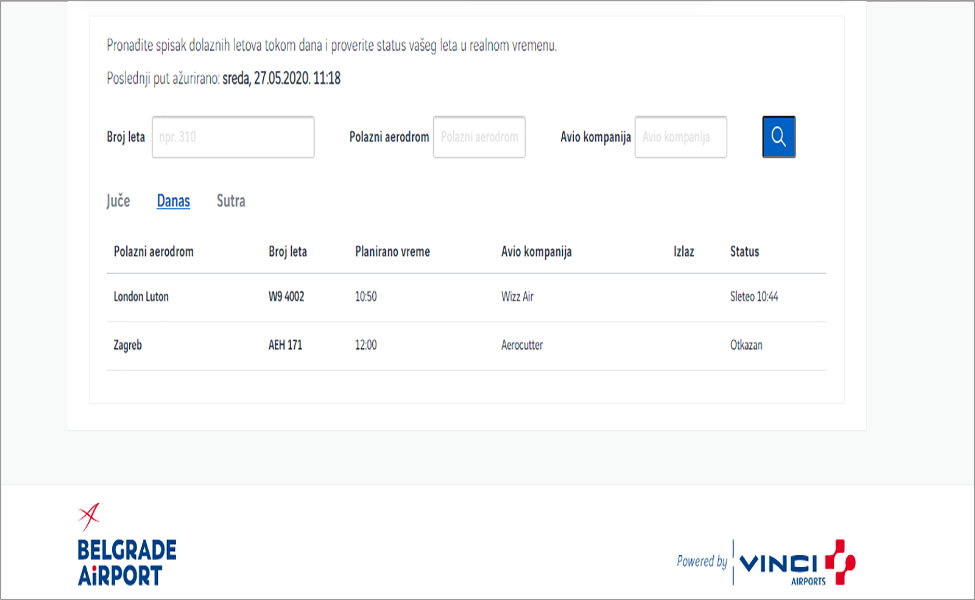Click the Status column header

[x=744, y=252]
